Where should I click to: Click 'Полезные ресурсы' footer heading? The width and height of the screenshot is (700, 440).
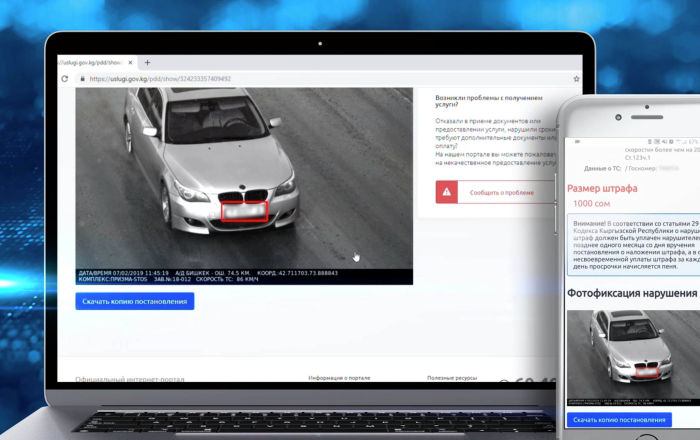(453, 377)
